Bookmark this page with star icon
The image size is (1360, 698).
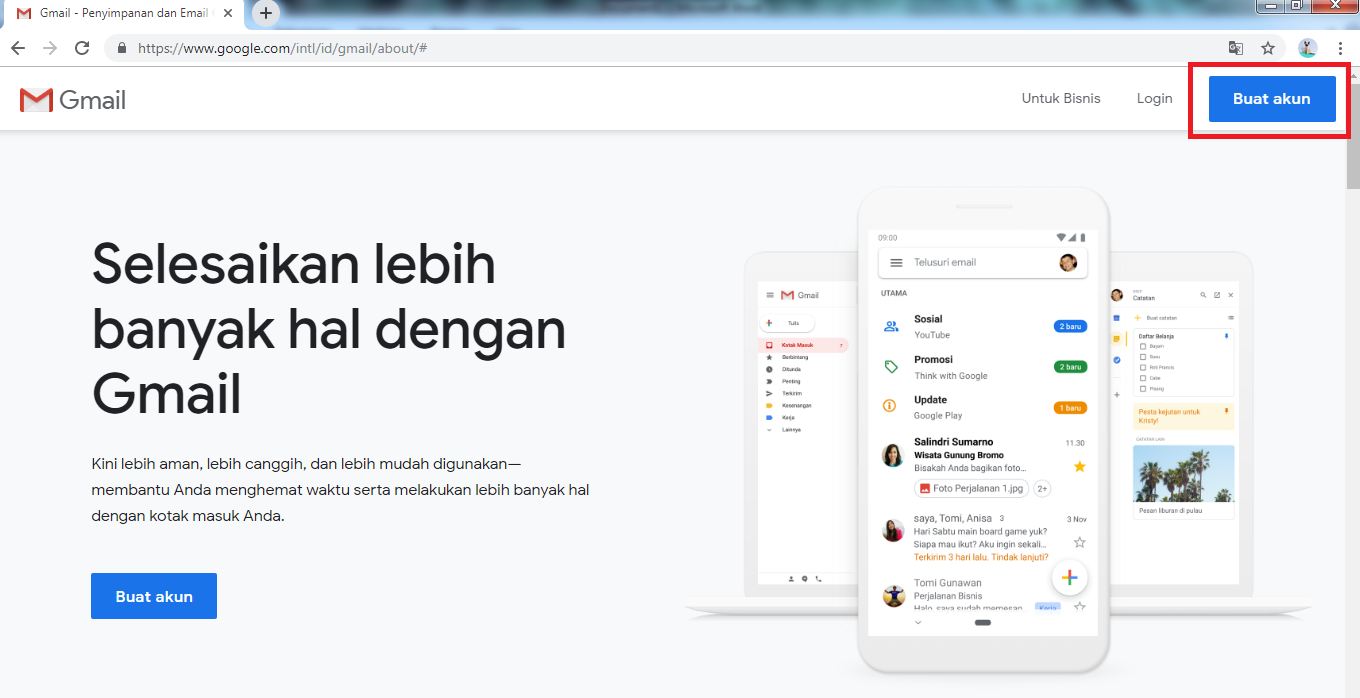[x=1268, y=48]
